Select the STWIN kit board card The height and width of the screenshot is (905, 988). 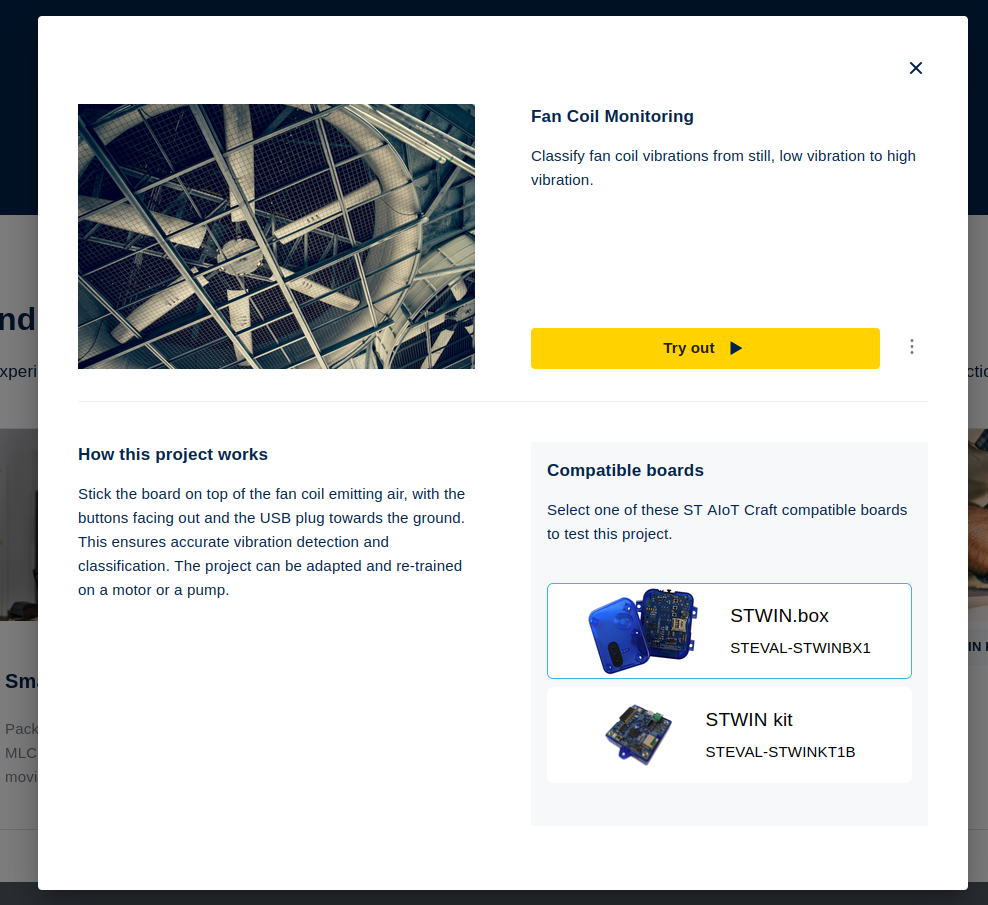coord(729,735)
